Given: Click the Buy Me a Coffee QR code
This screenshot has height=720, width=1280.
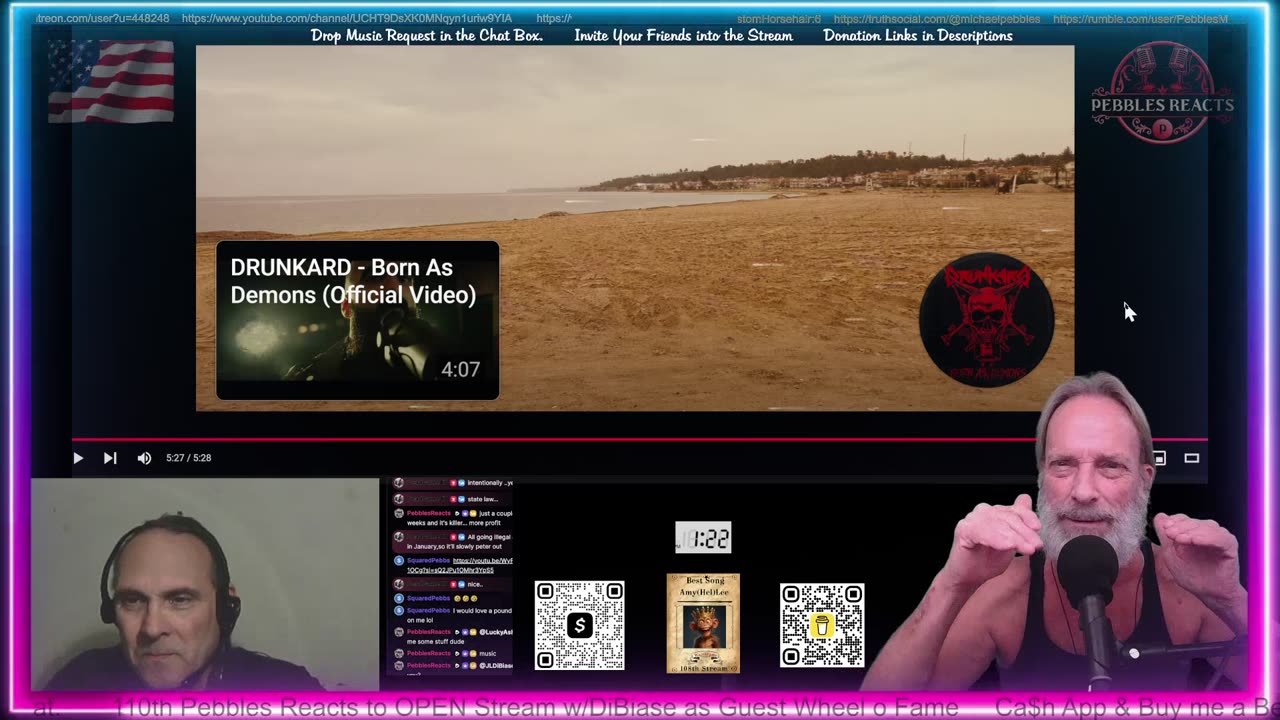Looking at the screenshot, I should point(822,625).
